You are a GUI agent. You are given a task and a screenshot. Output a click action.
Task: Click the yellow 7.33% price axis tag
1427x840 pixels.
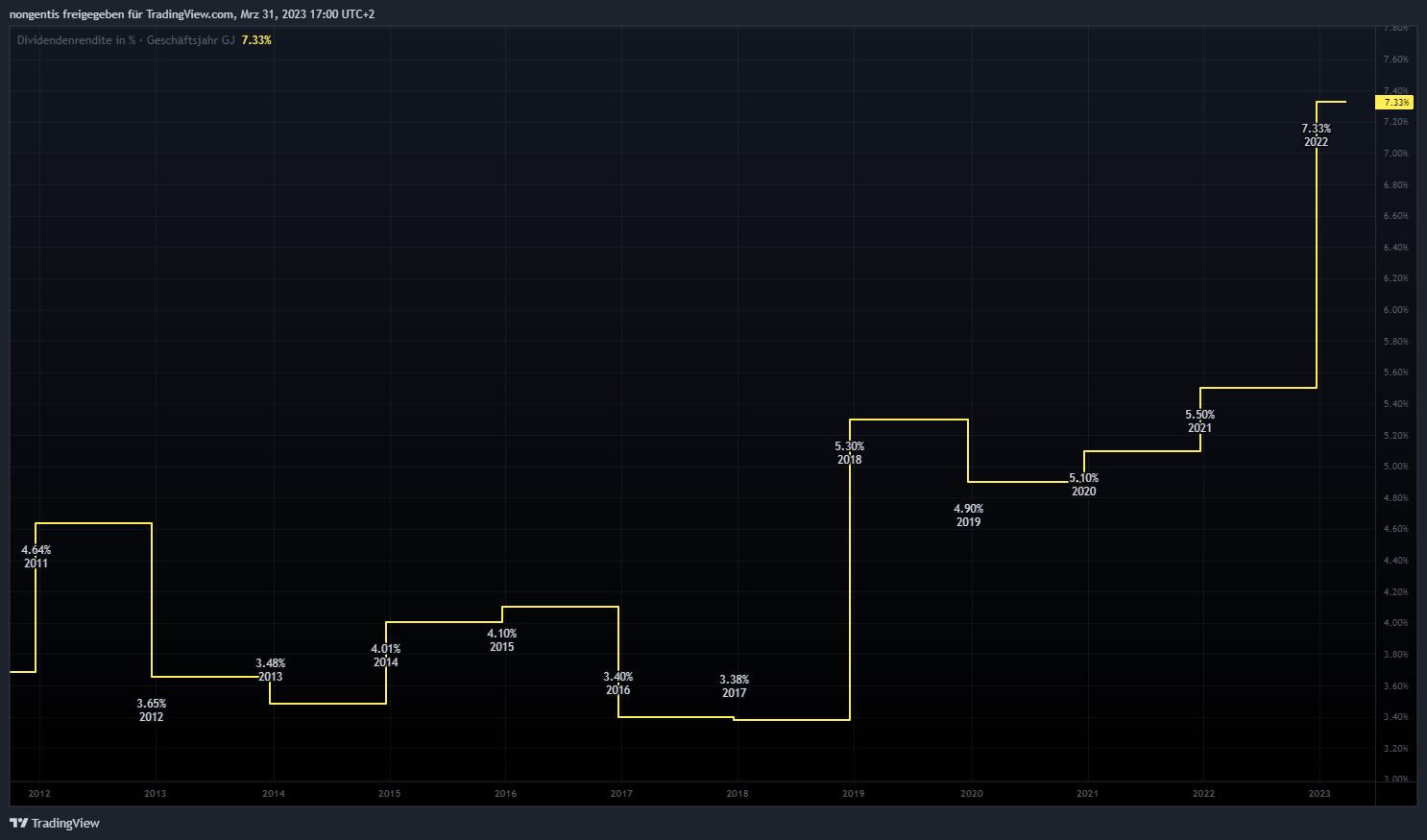[1395, 102]
